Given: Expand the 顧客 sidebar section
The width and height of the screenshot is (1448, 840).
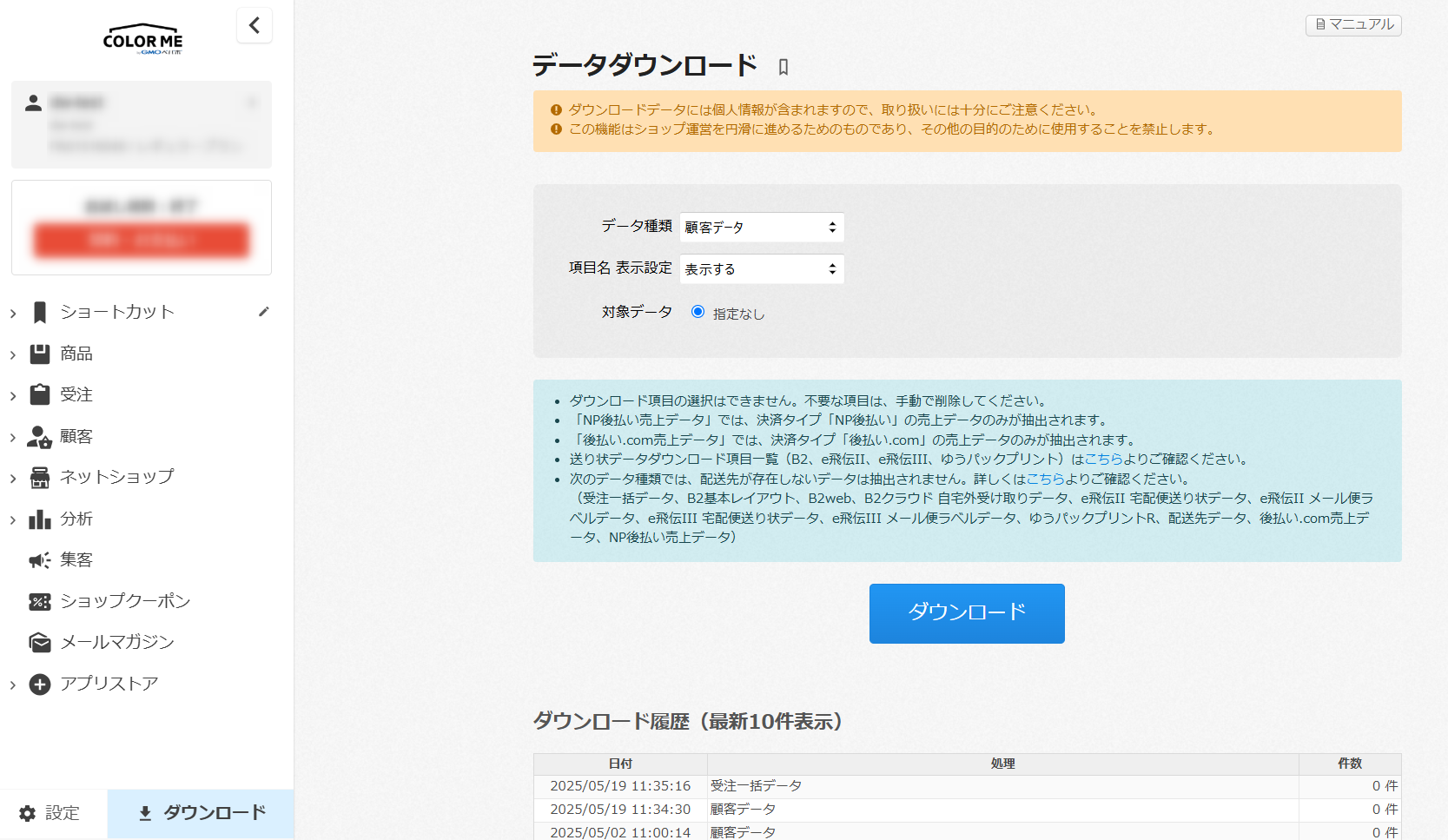Looking at the screenshot, I should coord(13,437).
